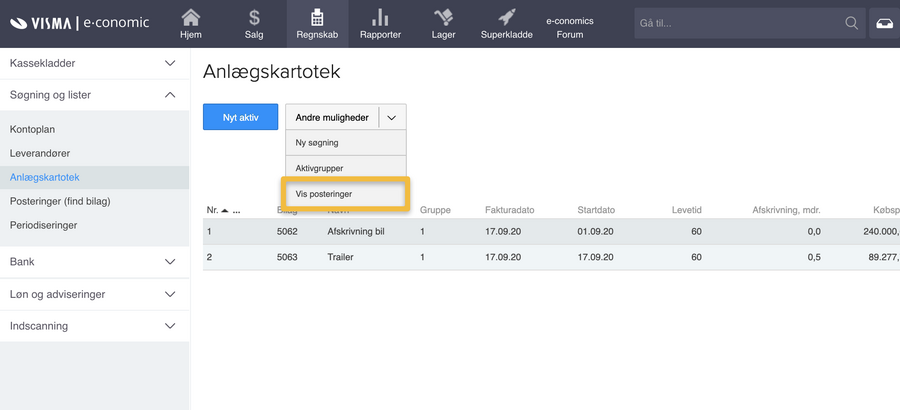
Task: Open the Superkladde rocket icon
Action: (507, 17)
